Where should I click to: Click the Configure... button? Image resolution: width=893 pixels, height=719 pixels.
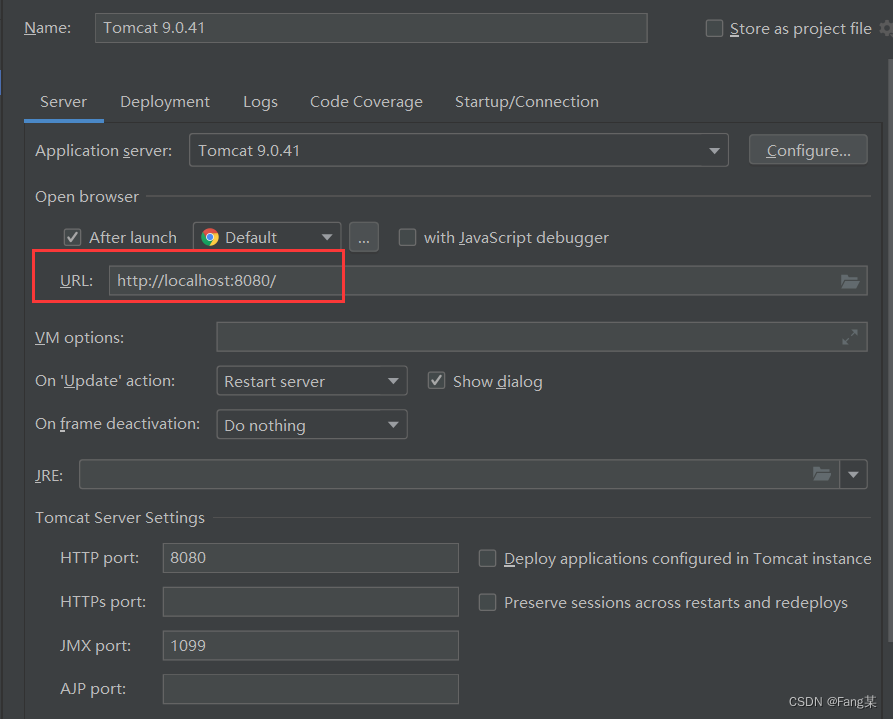click(x=808, y=150)
